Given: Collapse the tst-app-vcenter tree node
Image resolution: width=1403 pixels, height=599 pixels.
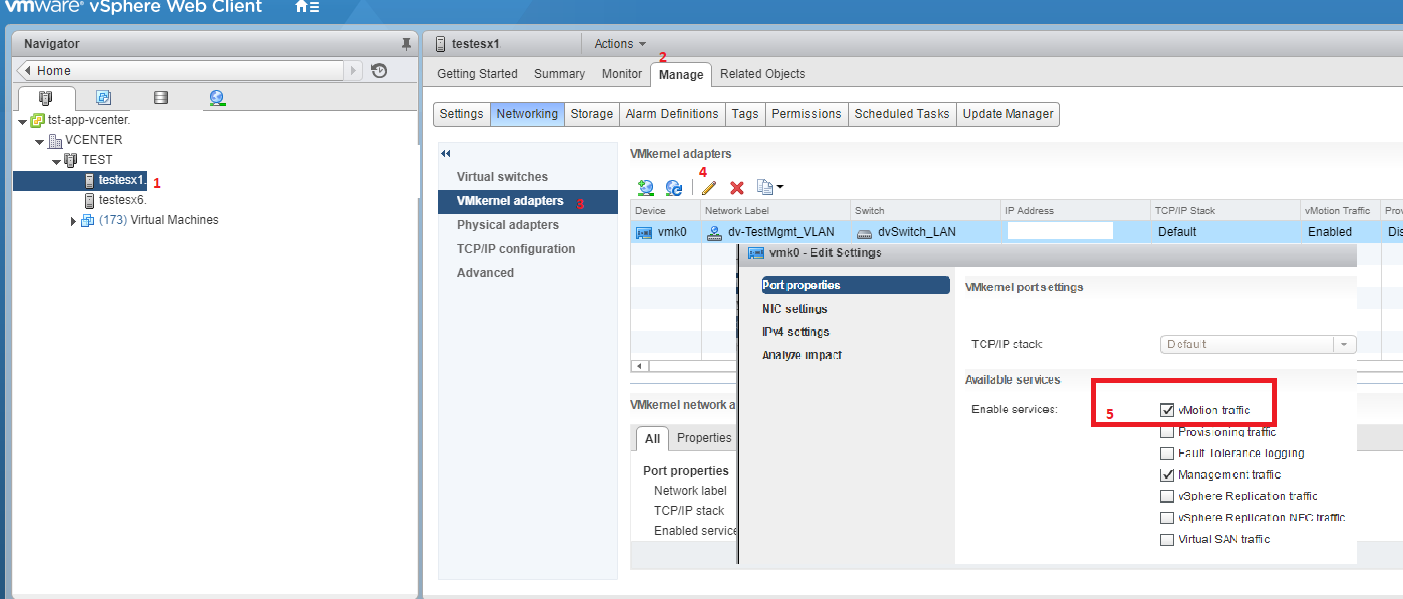Looking at the screenshot, I should pos(23,121).
